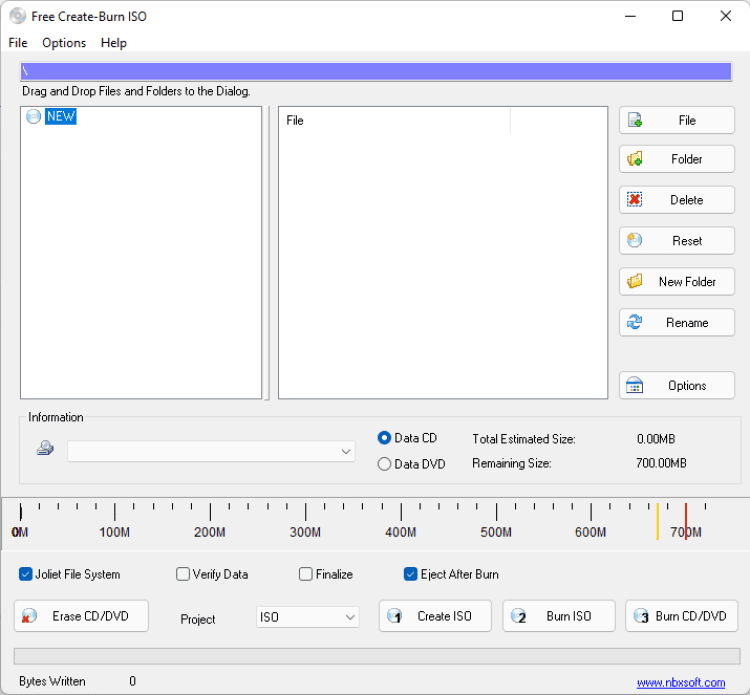Click the 0.00MB total estimated size value
The image size is (750, 695).
(x=656, y=439)
